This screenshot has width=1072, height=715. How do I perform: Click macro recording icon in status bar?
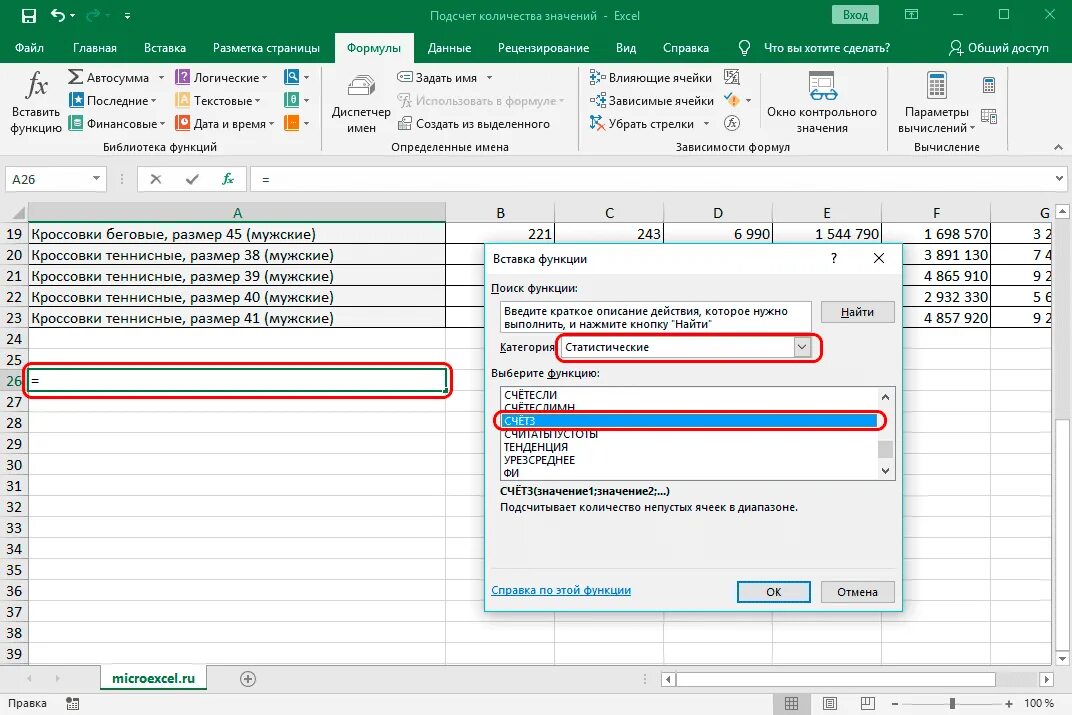[x=72, y=703]
